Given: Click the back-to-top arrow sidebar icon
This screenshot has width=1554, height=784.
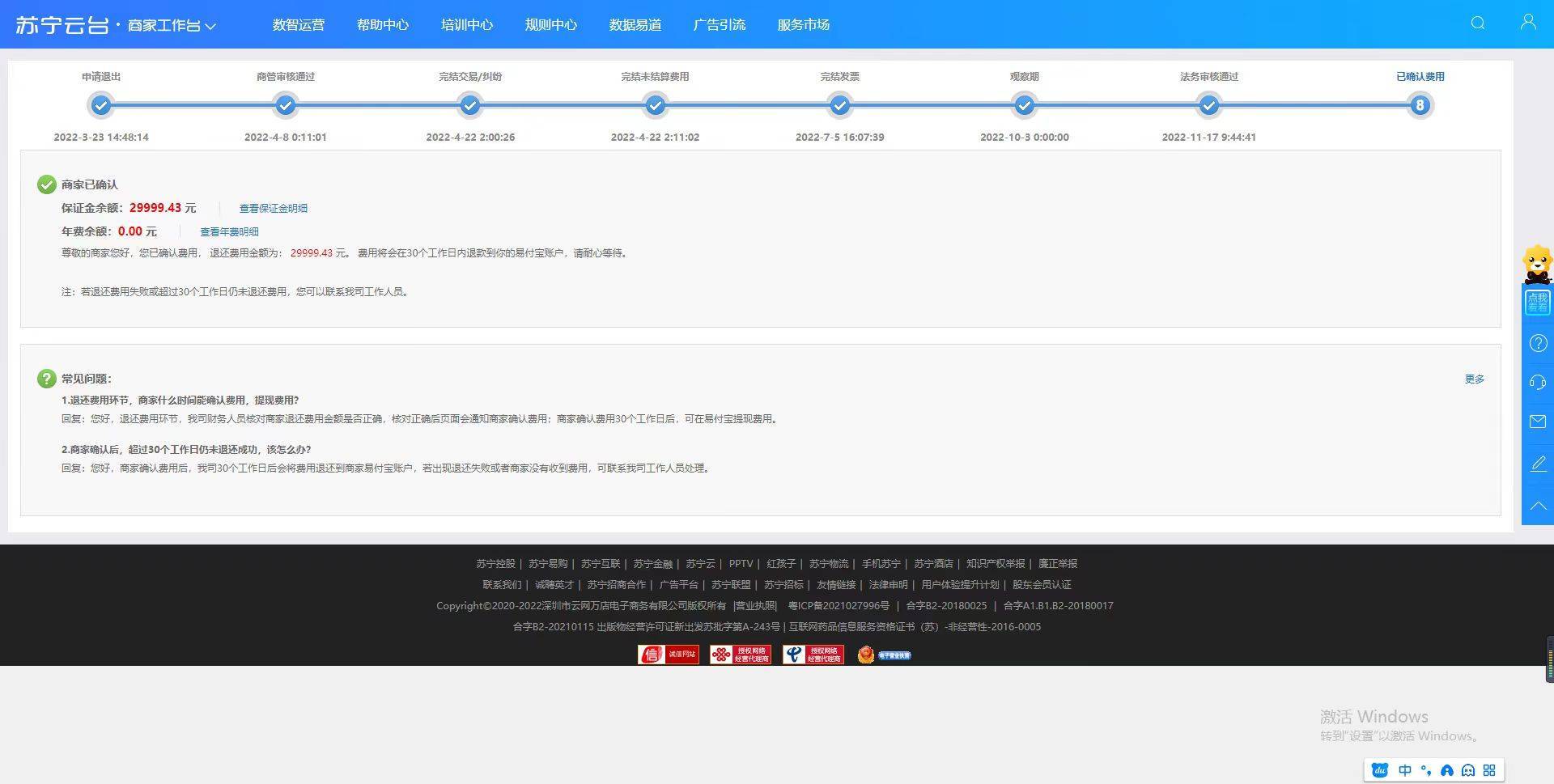Looking at the screenshot, I should point(1538,505).
